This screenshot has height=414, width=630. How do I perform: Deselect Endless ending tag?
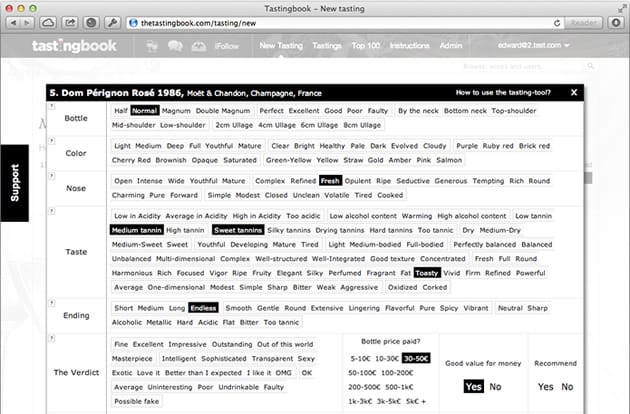[x=203, y=308]
